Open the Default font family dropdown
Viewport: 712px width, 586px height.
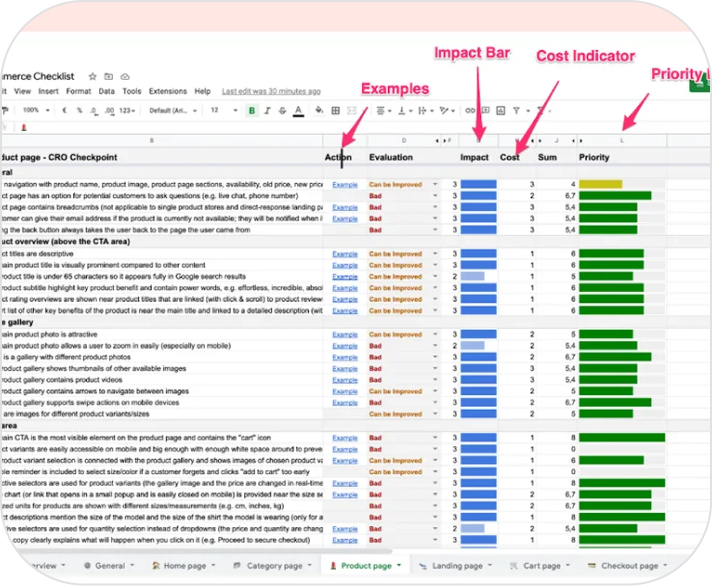pyautogui.click(x=170, y=110)
